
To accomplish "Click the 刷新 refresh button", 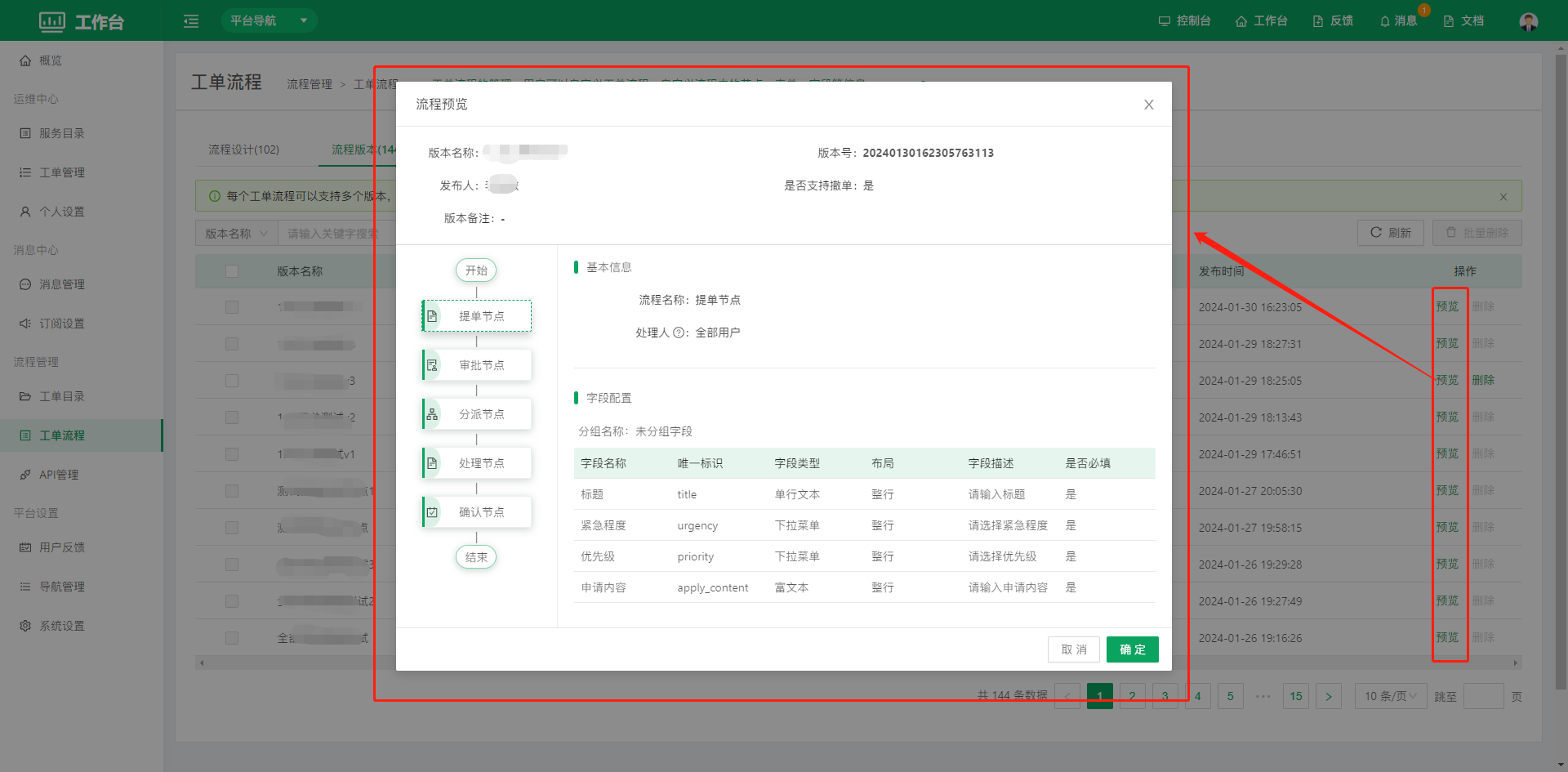I will (1391, 233).
